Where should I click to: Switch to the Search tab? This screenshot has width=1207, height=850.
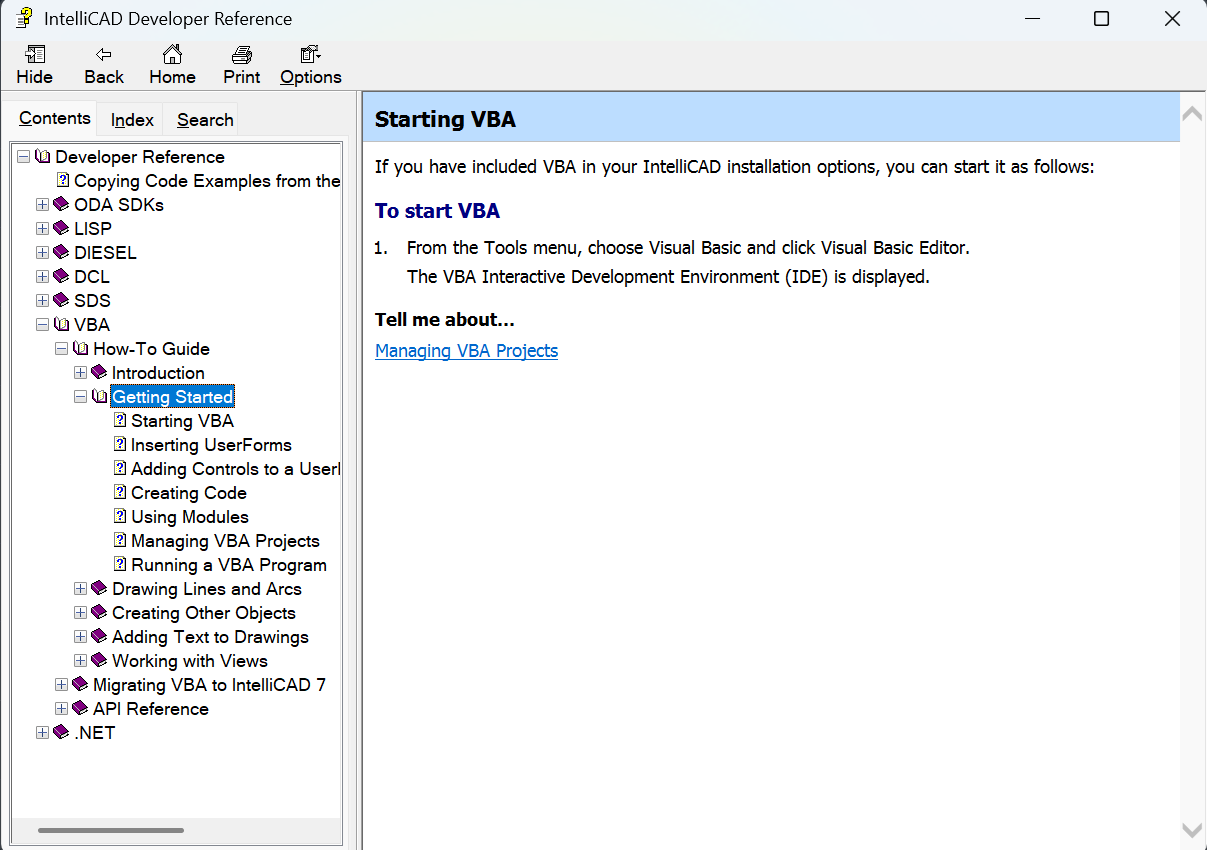click(205, 120)
